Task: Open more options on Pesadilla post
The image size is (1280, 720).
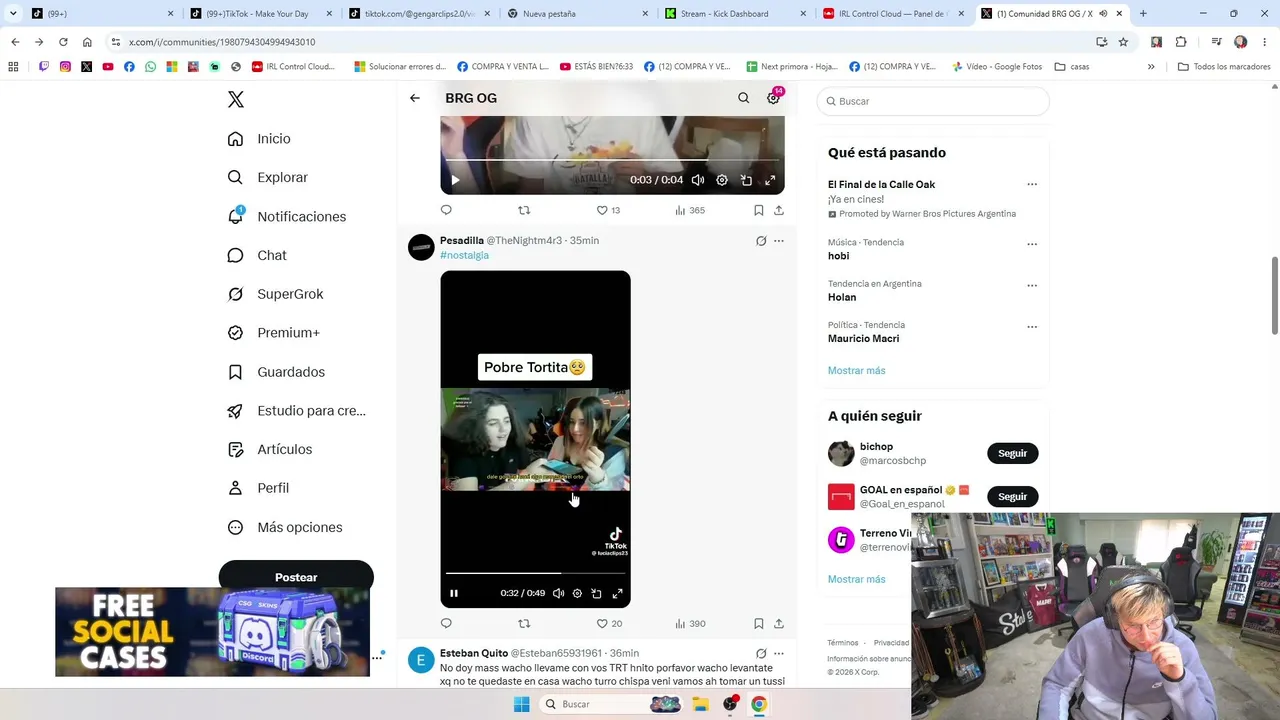Action: [x=779, y=241]
